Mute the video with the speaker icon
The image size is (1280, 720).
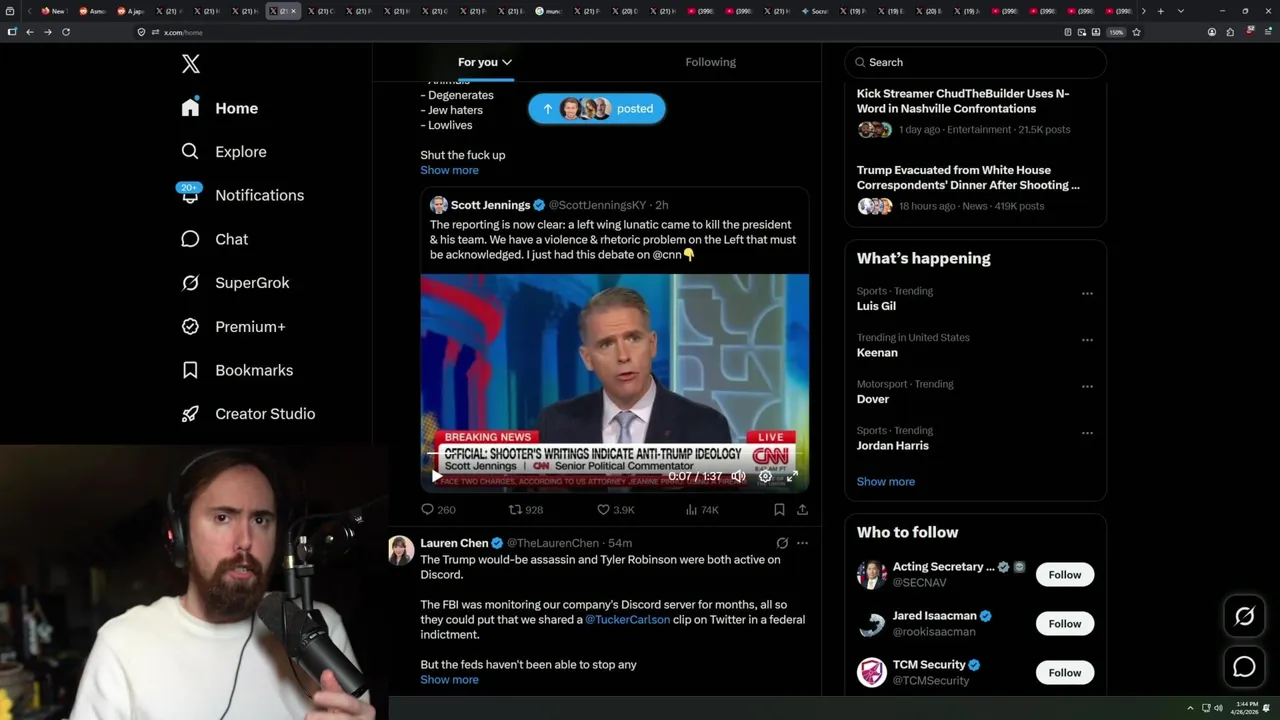pos(738,477)
